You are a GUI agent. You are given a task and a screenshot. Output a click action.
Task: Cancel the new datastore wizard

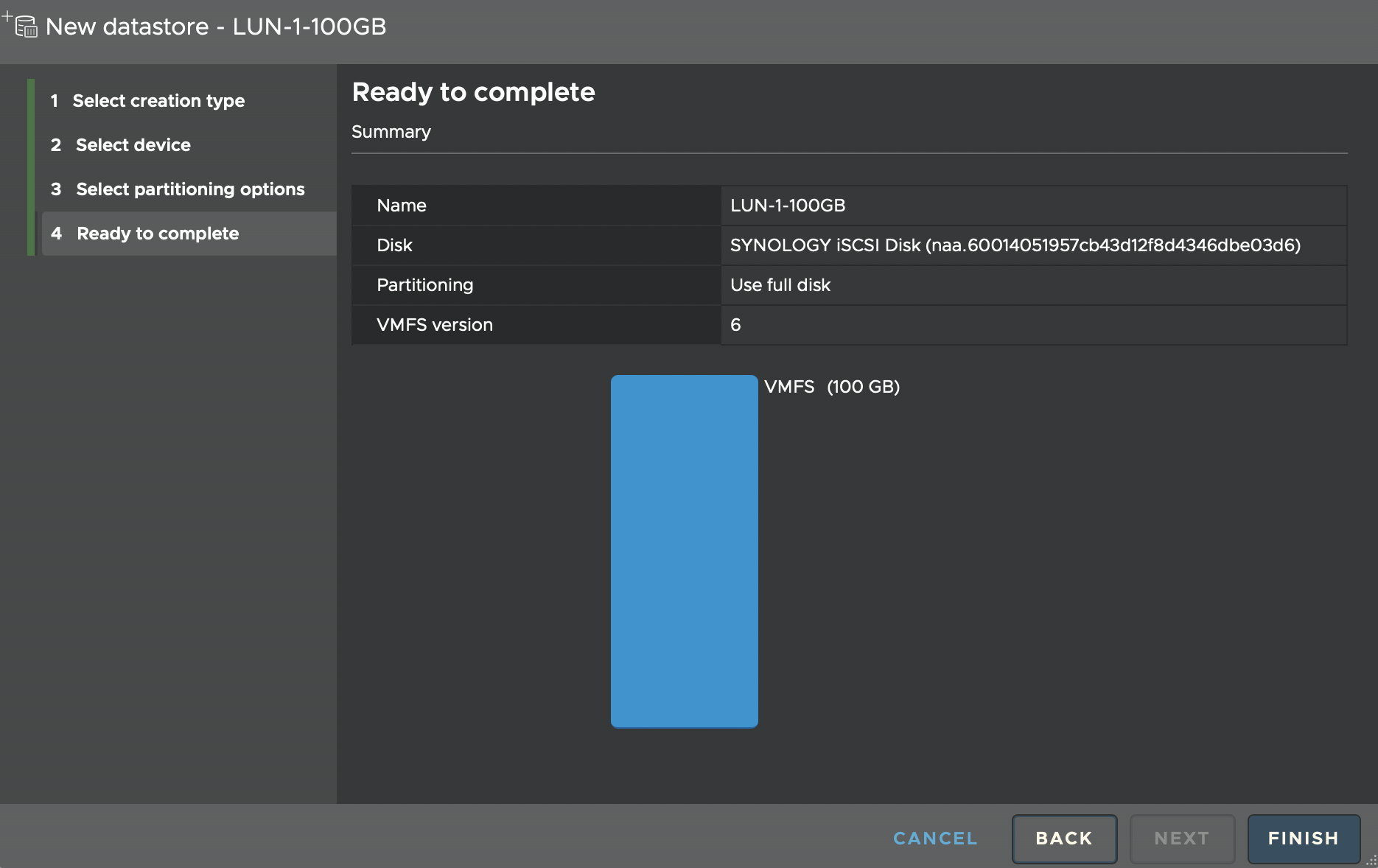click(x=934, y=839)
